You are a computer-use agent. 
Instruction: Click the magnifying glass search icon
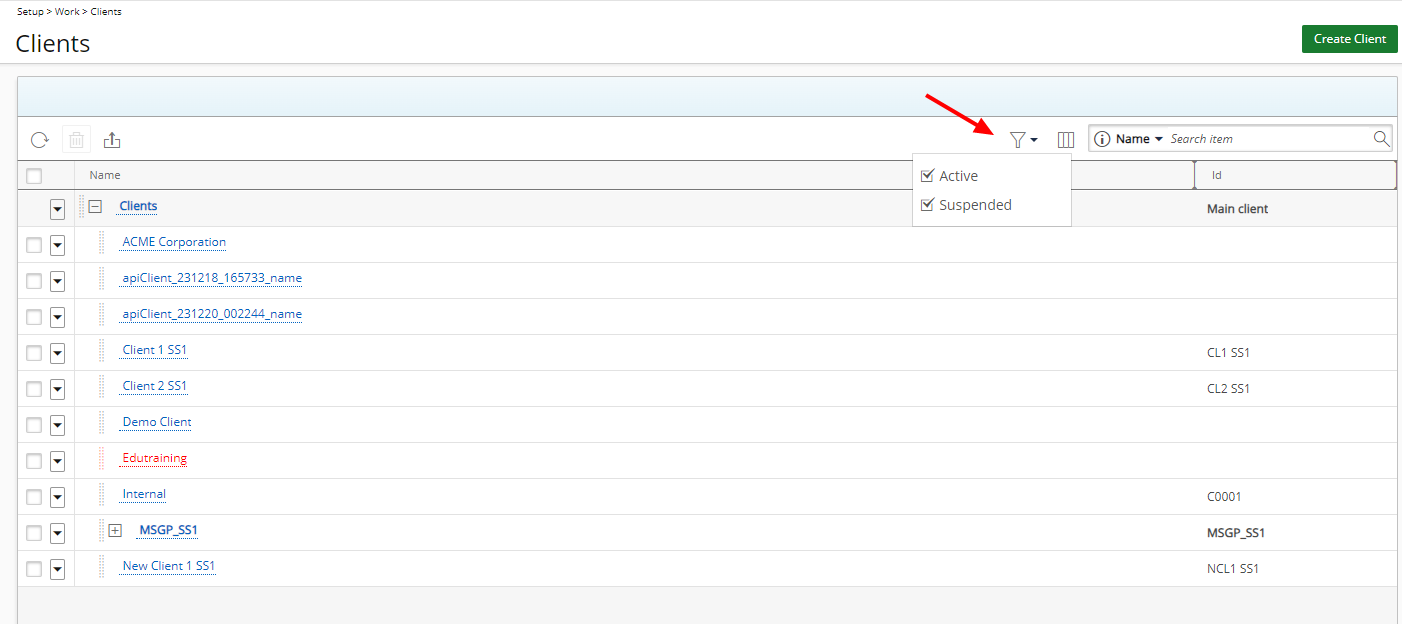pyautogui.click(x=1380, y=138)
